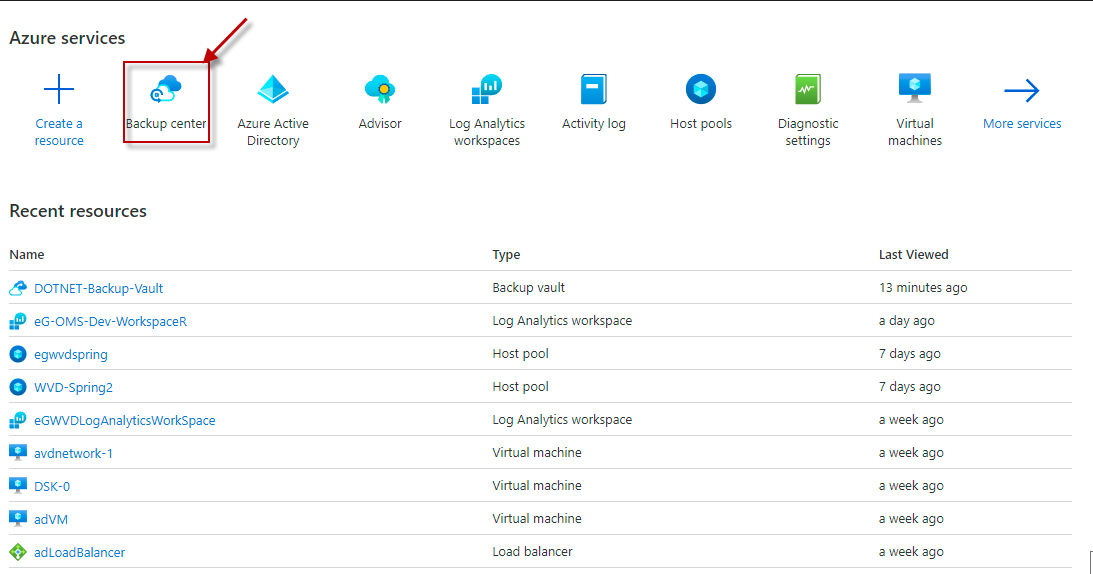Click the Diagnostic settings label

[x=808, y=132]
